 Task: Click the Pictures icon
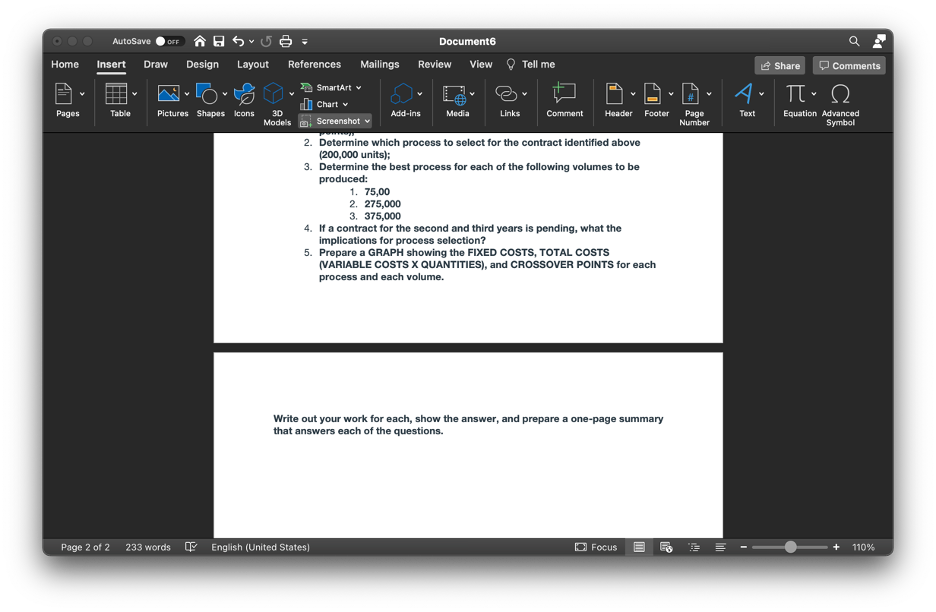(x=168, y=94)
